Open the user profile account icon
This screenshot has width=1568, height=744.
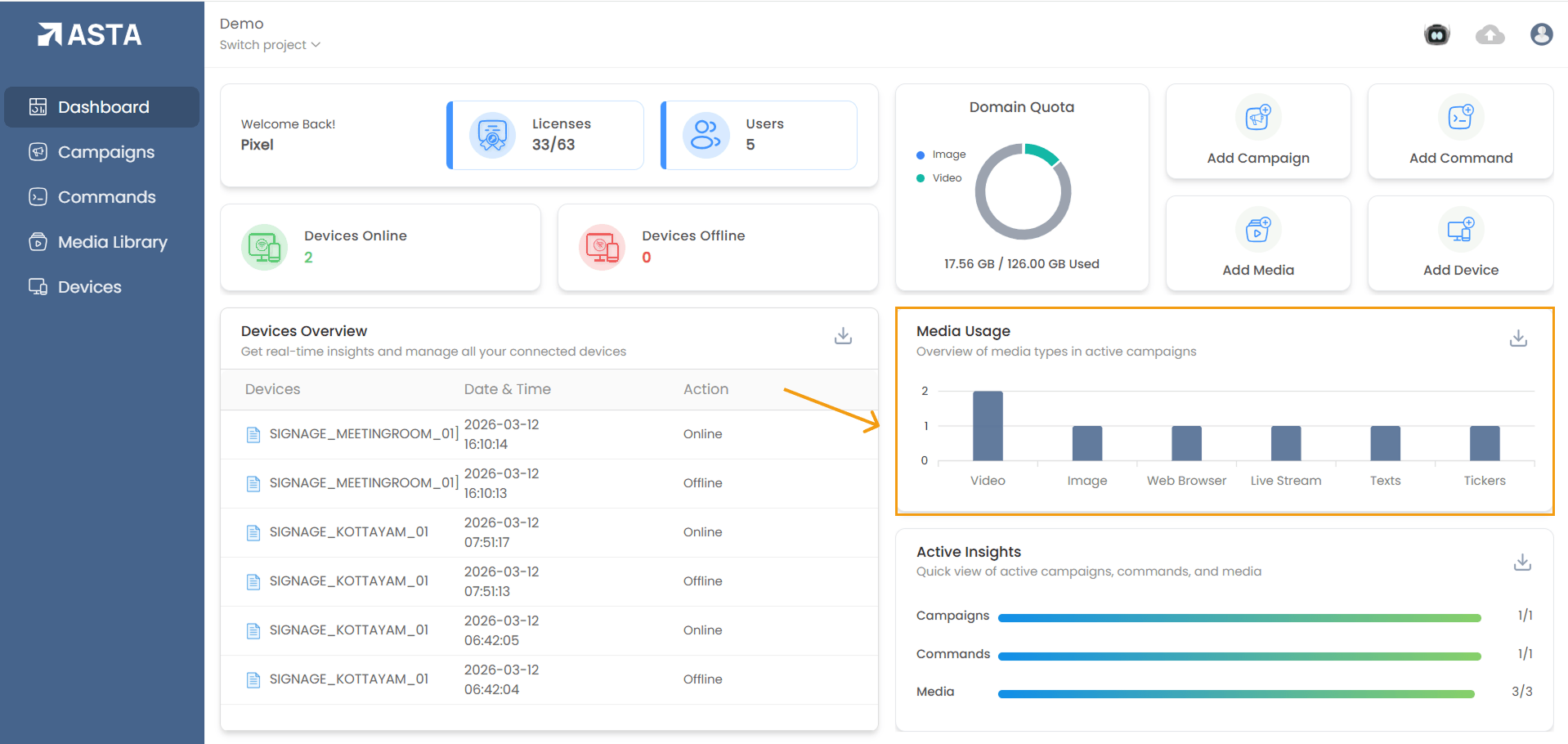1541,34
